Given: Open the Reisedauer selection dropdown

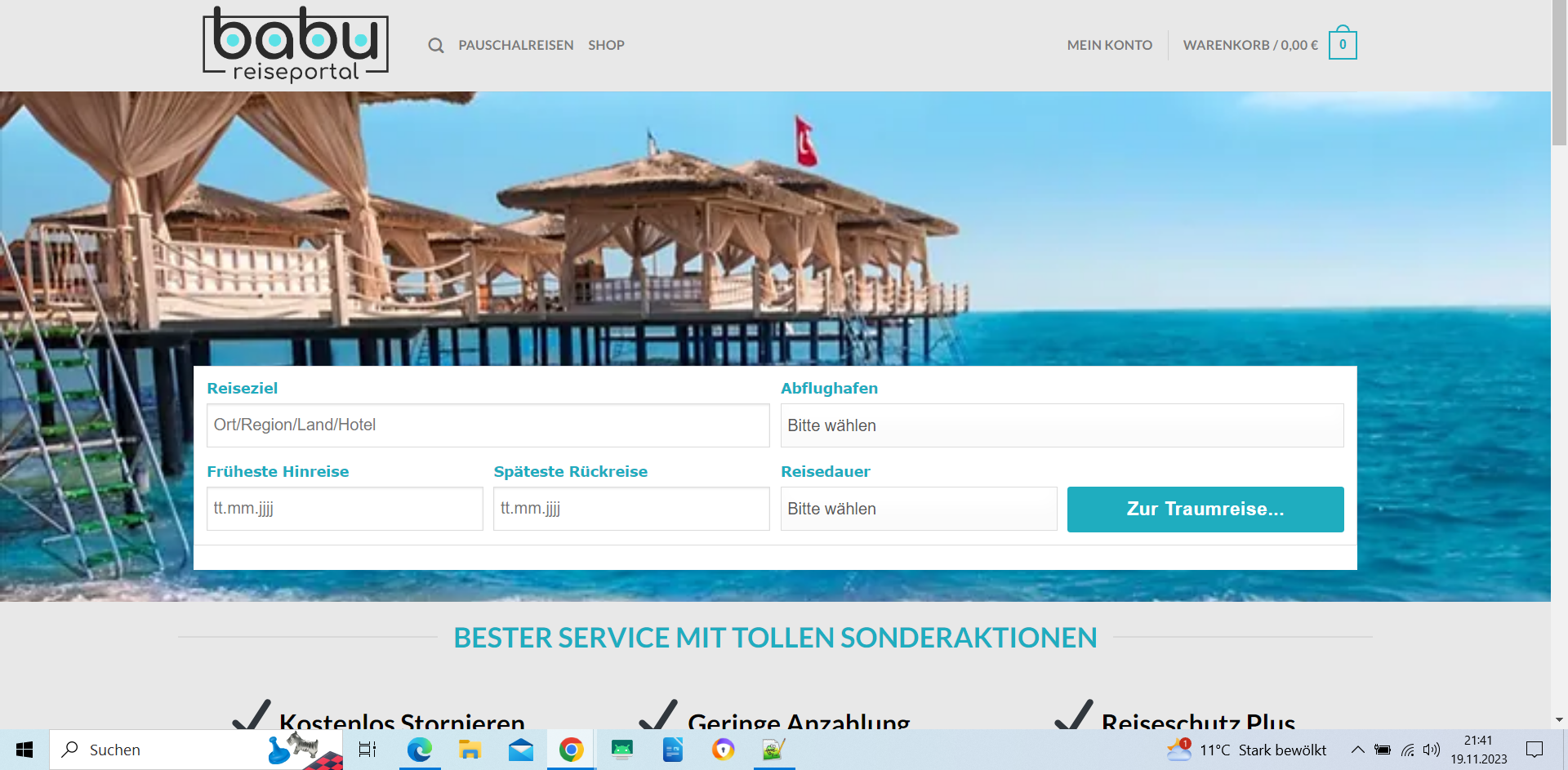Looking at the screenshot, I should 918,509.
